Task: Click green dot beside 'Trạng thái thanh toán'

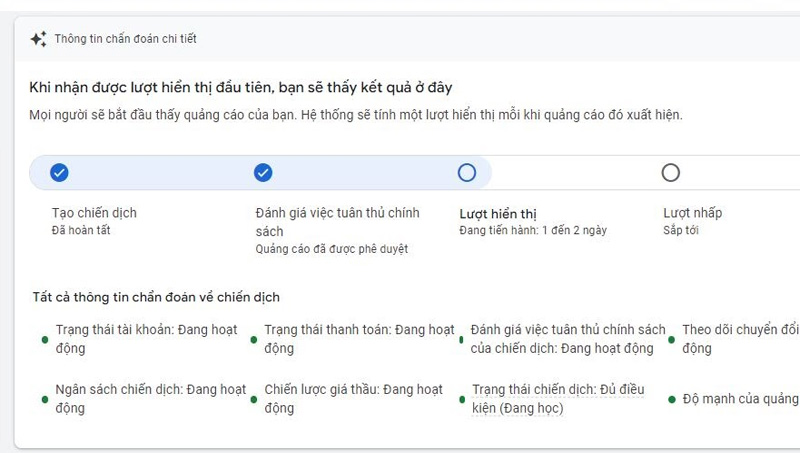Action: point(254,339)
